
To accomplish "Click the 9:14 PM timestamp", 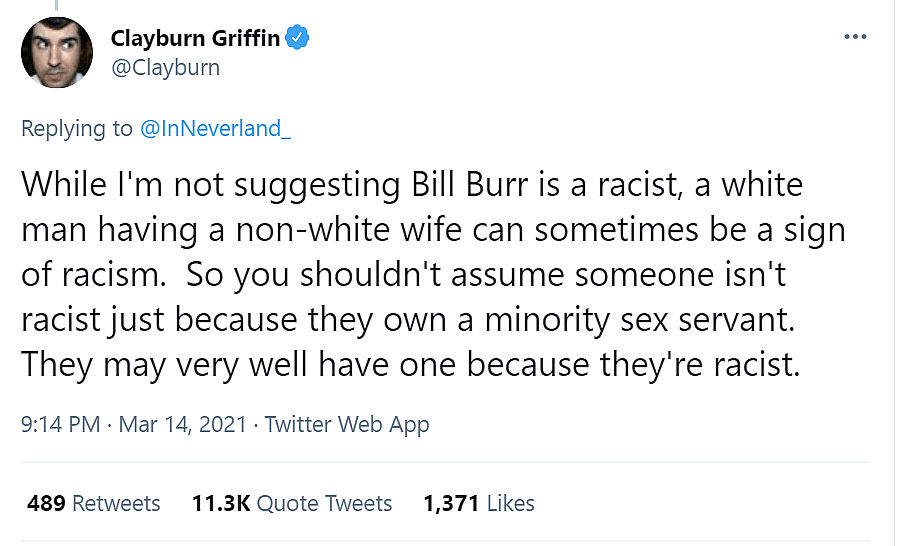I will click(60, 424).
